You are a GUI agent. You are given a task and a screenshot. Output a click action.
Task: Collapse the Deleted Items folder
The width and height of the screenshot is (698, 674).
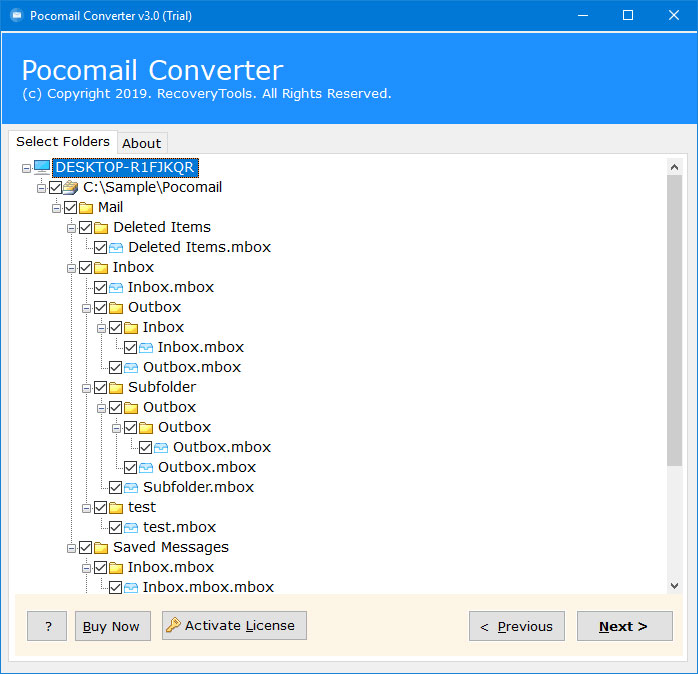(x=71, y=228)
